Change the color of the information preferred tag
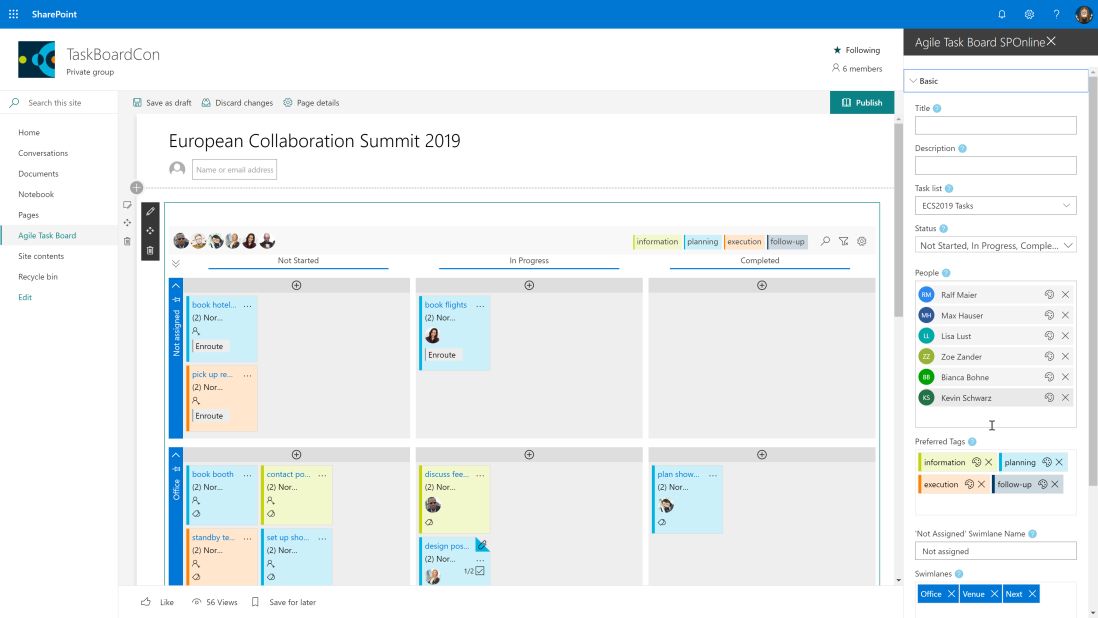This screenshot has height=618, width=1098. point(976,462)
